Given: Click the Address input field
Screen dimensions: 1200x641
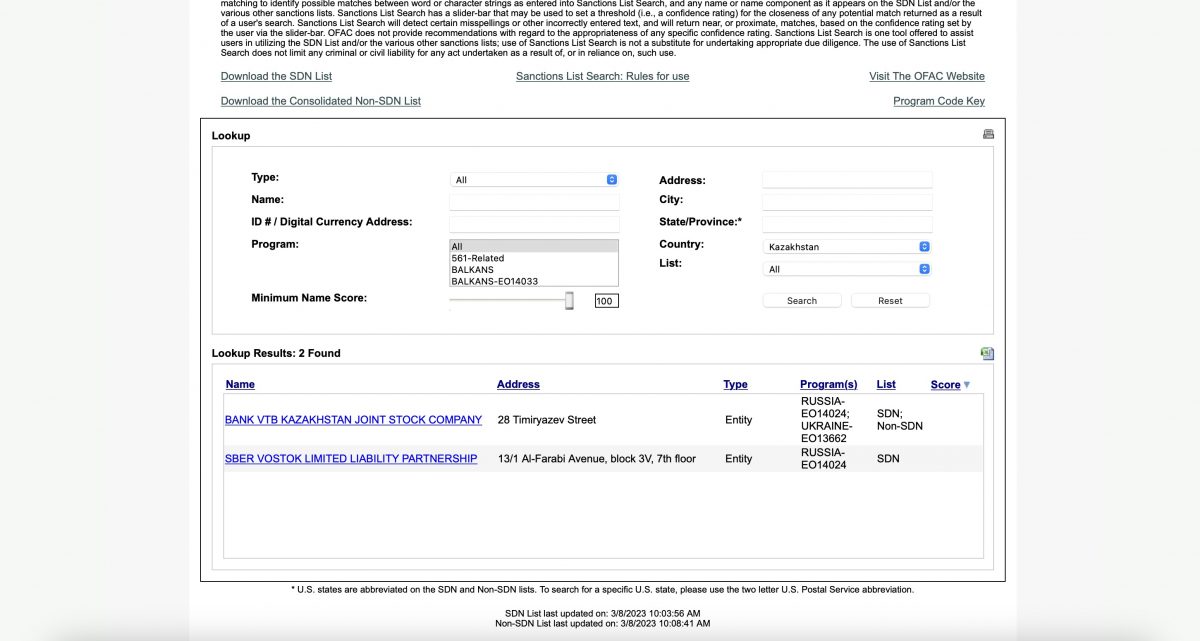Looking at the screenshot, I should click(x=847, y=180).
